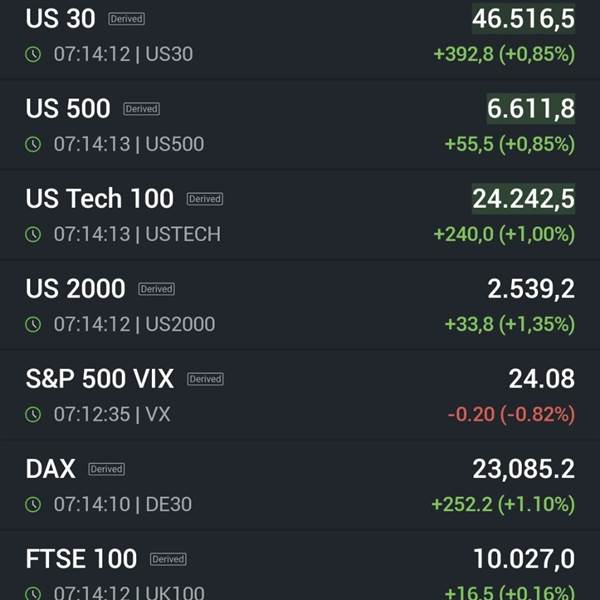Click the clock icon beside UK100 ticker
Viewport: 600px width, 600px height.
click(x=33, y=593)
